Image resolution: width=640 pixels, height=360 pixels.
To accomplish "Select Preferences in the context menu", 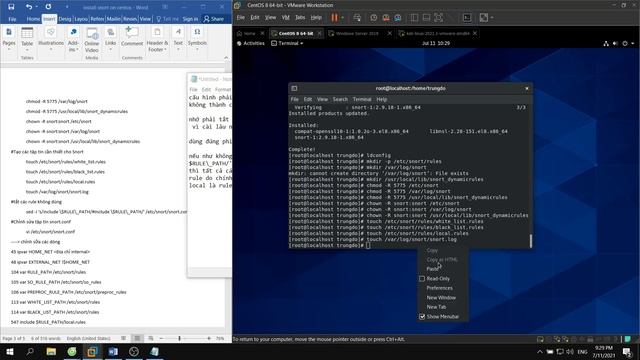I will click(x=440, y=288).
